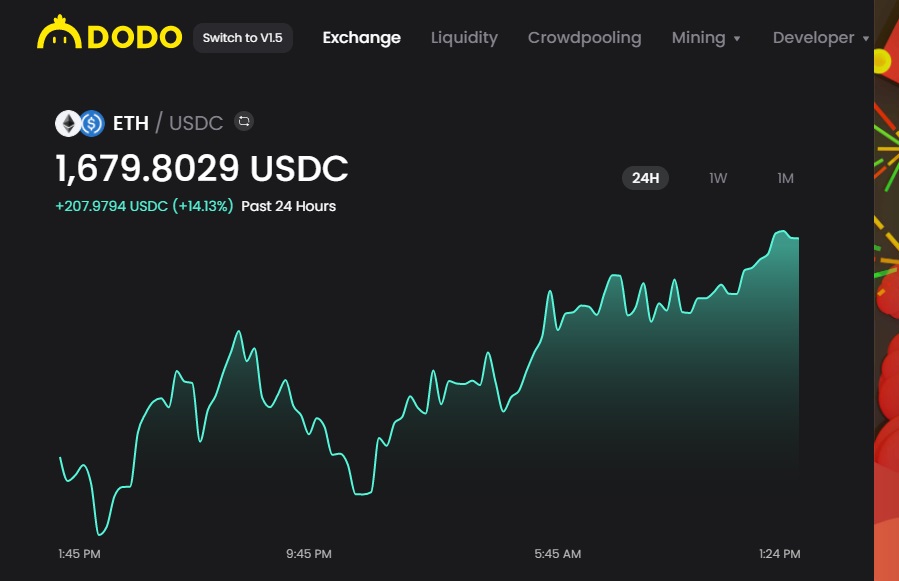Click the price chart's latest peak

[x=781, y=232]
